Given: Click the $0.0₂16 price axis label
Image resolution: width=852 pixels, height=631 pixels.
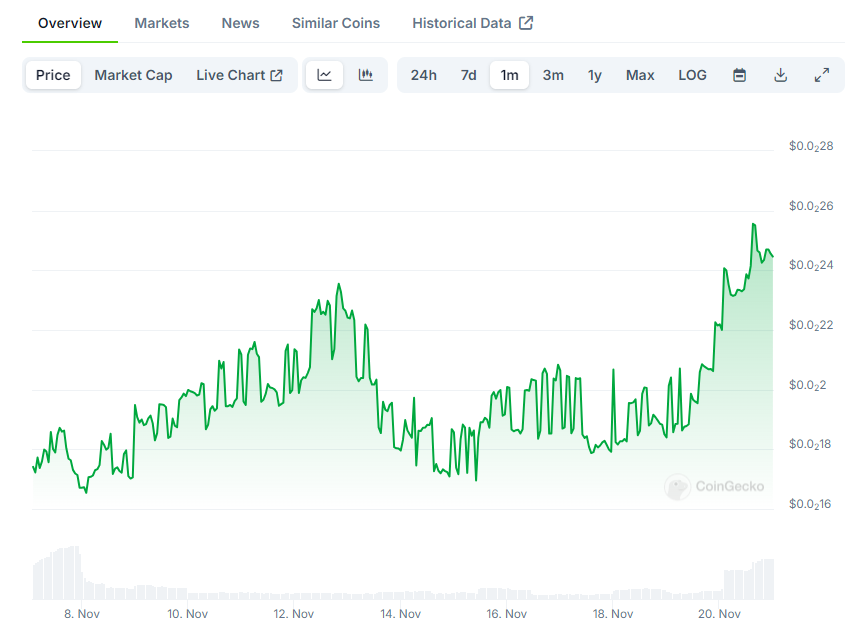Looking at the screenshot, I should pos(810,504).
